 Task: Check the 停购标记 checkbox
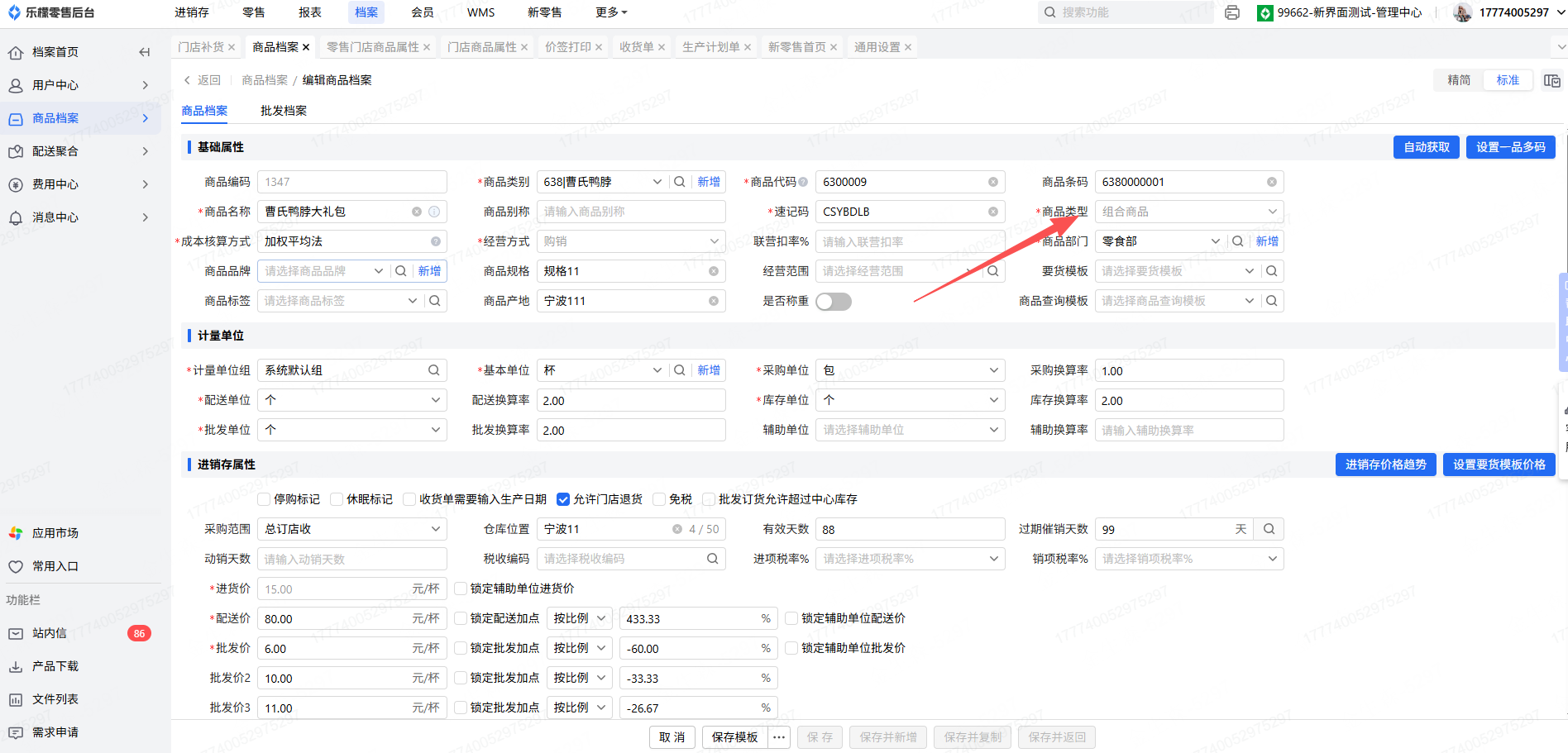click(x=264, y=499)
